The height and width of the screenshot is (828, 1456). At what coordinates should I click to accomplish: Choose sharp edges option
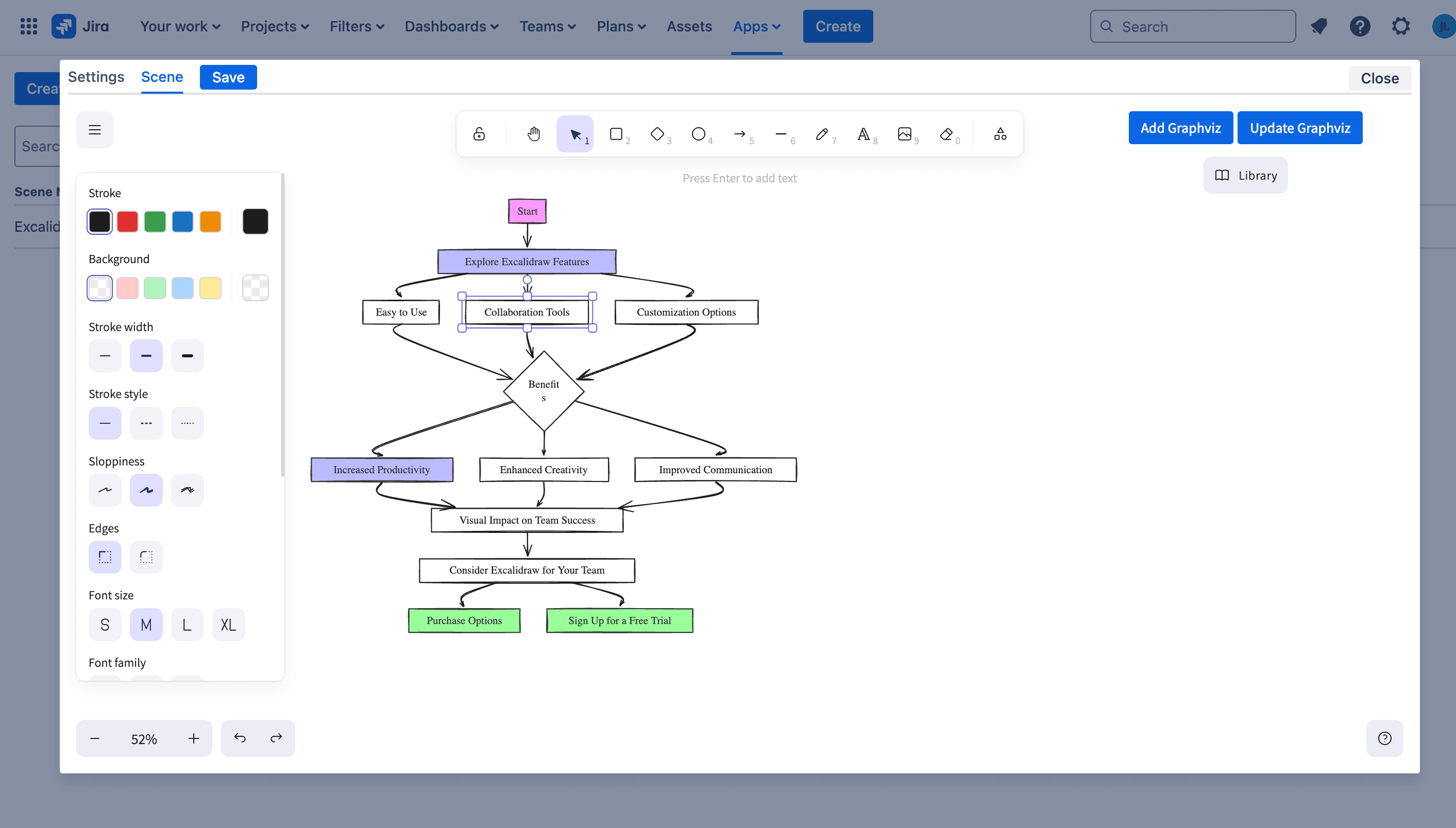(x=105, y=557)
